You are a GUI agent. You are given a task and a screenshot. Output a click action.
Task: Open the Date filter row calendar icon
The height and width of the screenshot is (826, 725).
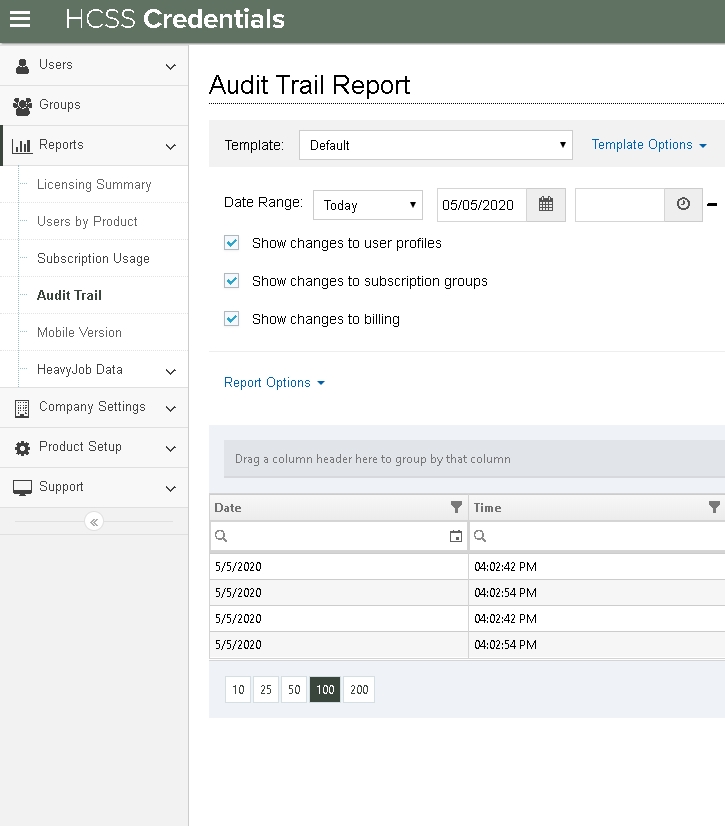click(456, 536)
